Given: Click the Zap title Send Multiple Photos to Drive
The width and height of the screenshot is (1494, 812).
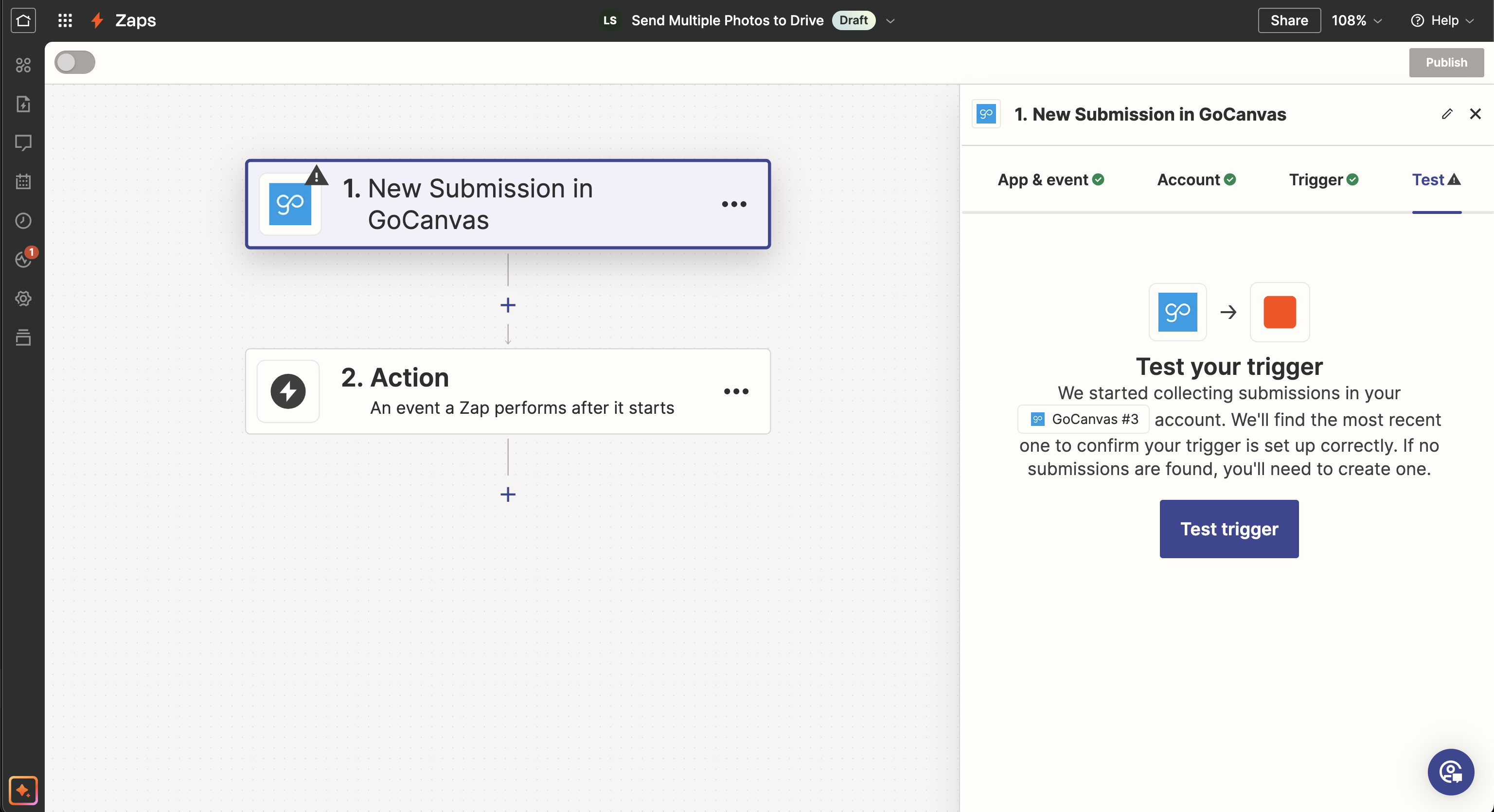Looking at the screenshot, I should [727, 20].
